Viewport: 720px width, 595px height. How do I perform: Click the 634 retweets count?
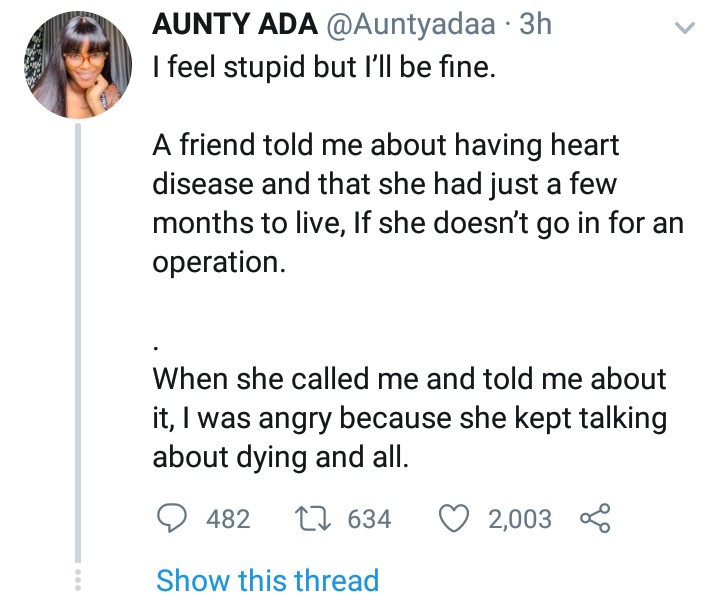(x=368, y=519)
